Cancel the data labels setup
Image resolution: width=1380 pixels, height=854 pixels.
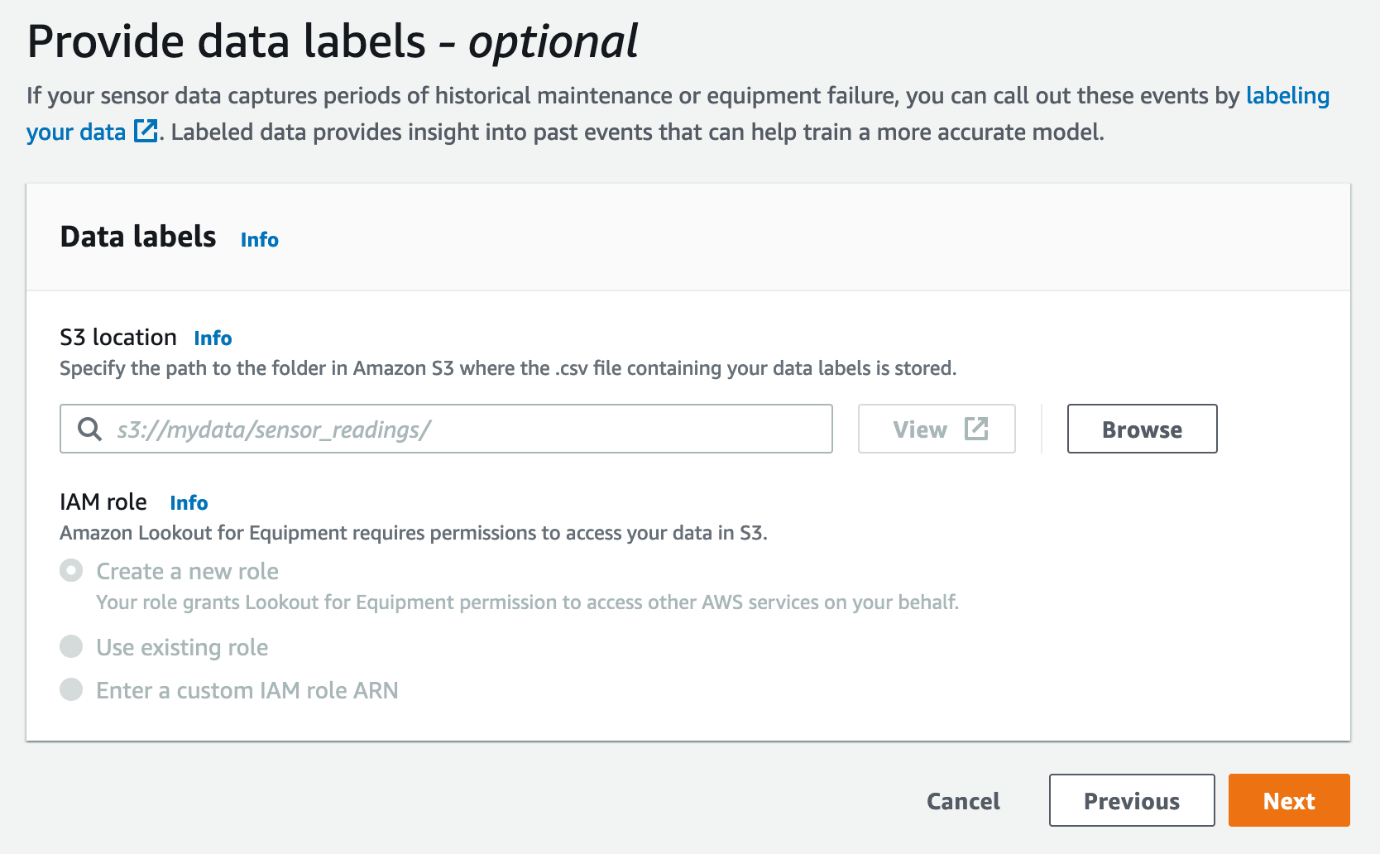pyautogui.click(x=963, y=801)
